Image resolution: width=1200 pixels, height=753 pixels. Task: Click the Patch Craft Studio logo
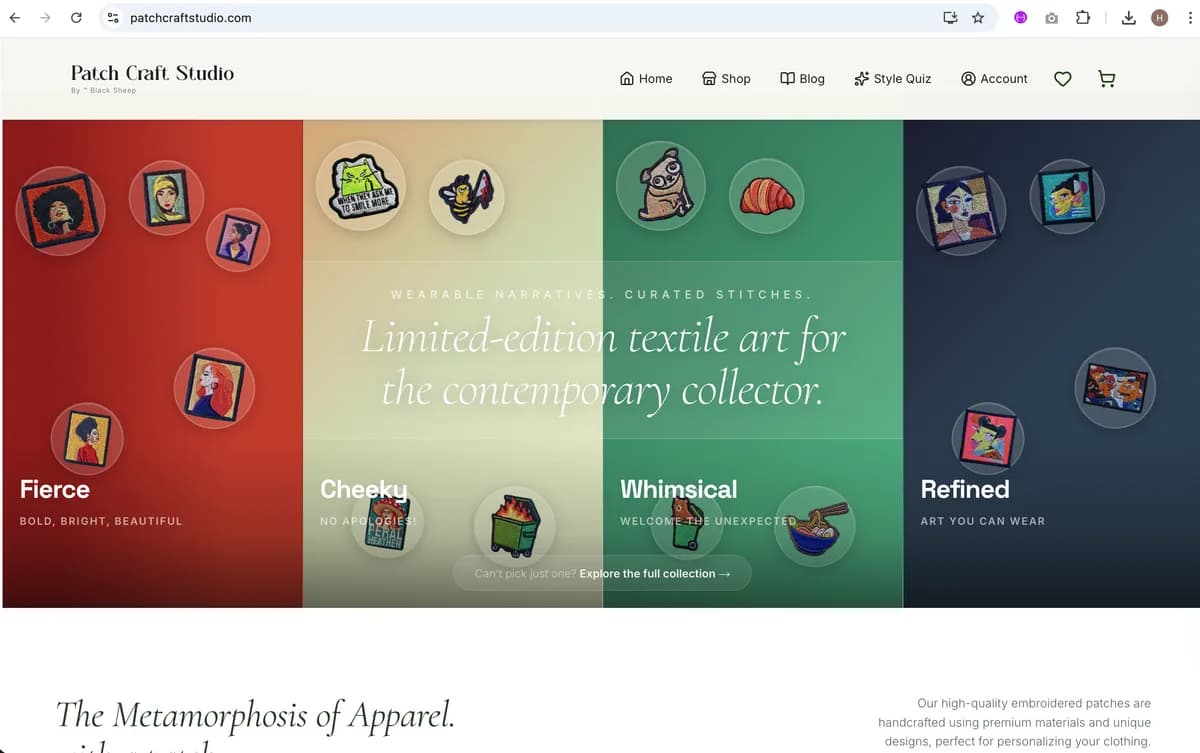point(152,74)
